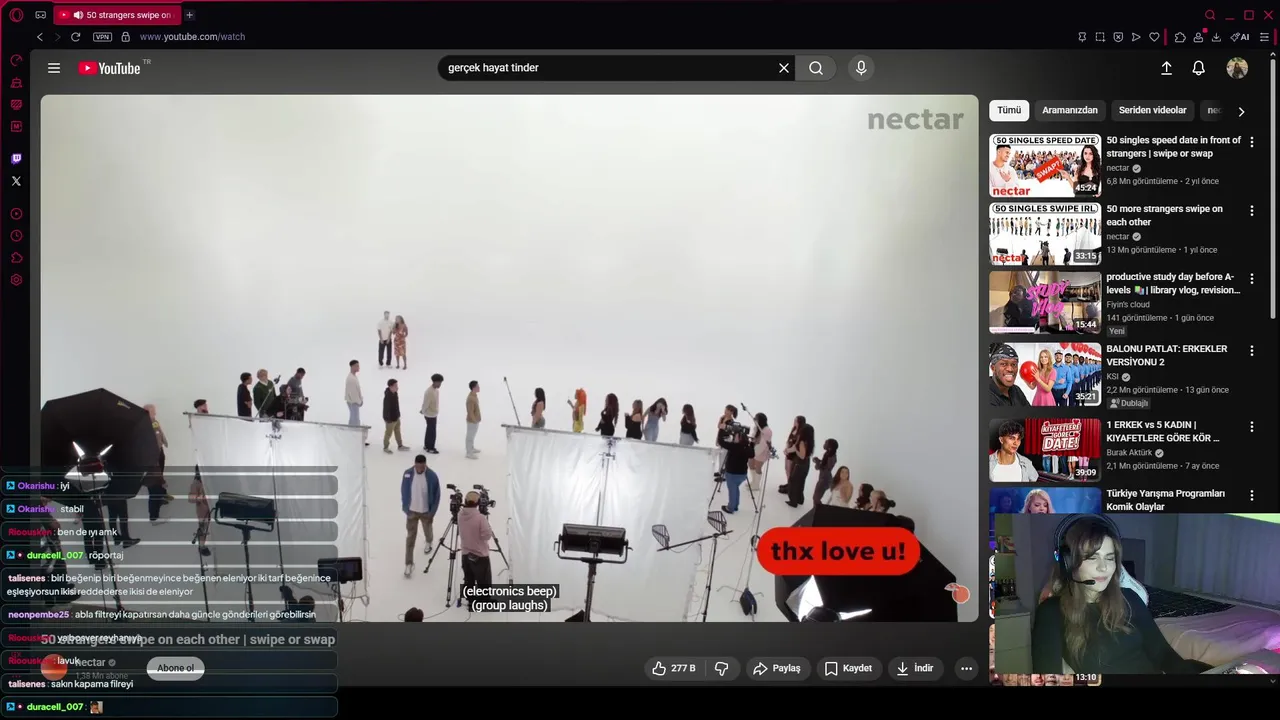The height and width of the screenshot is (720, 1280).
Task: Open the Opera main menu logo
Action: 16,15
